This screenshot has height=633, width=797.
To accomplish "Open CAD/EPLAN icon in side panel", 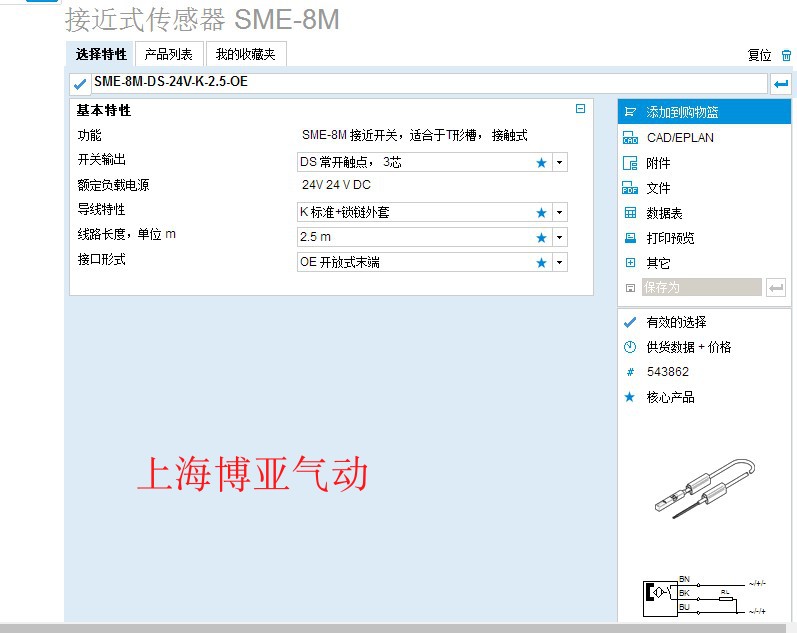I will pyautogui.click(x=630, y=138).
